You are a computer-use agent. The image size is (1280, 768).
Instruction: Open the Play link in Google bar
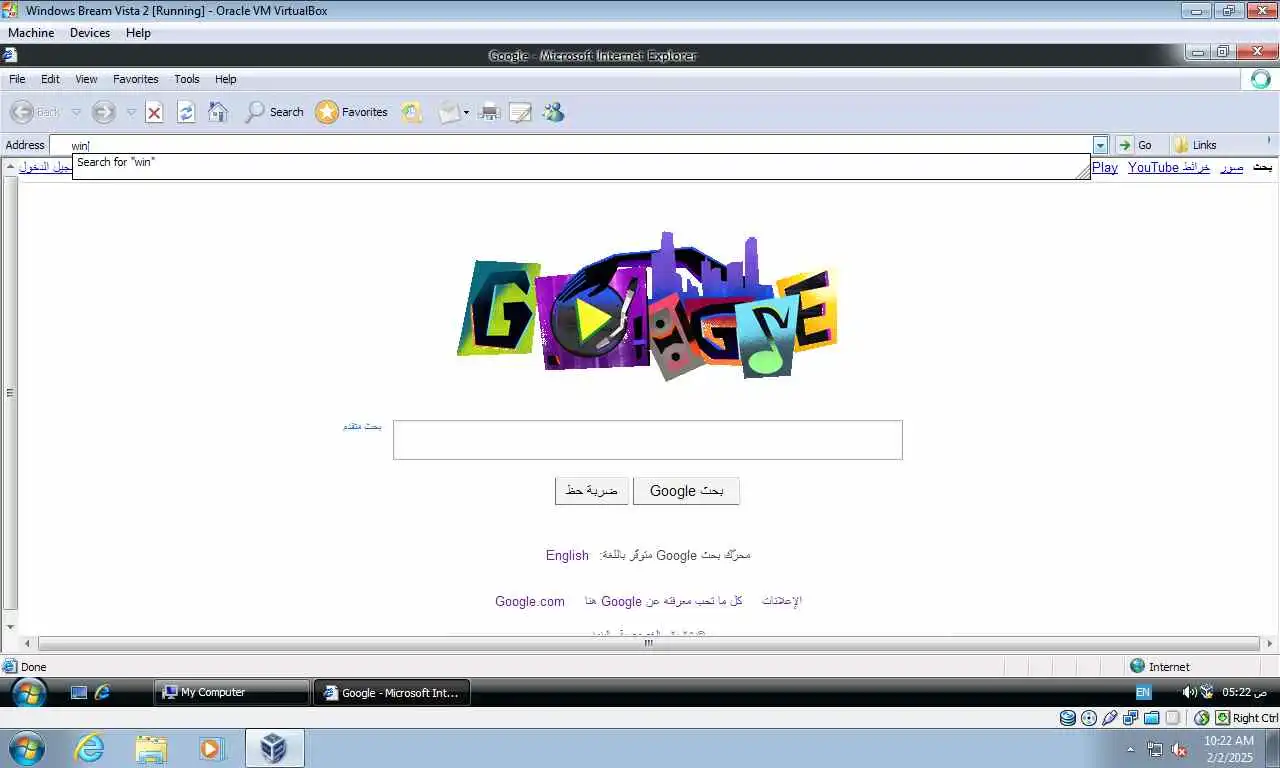click(1105, 167)
